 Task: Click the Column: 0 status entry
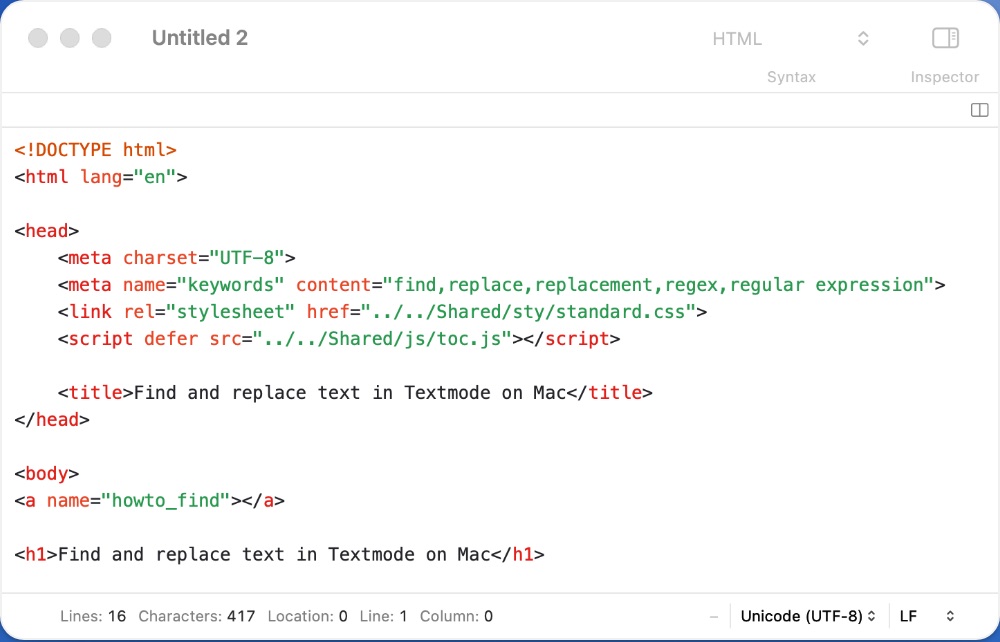456,616
